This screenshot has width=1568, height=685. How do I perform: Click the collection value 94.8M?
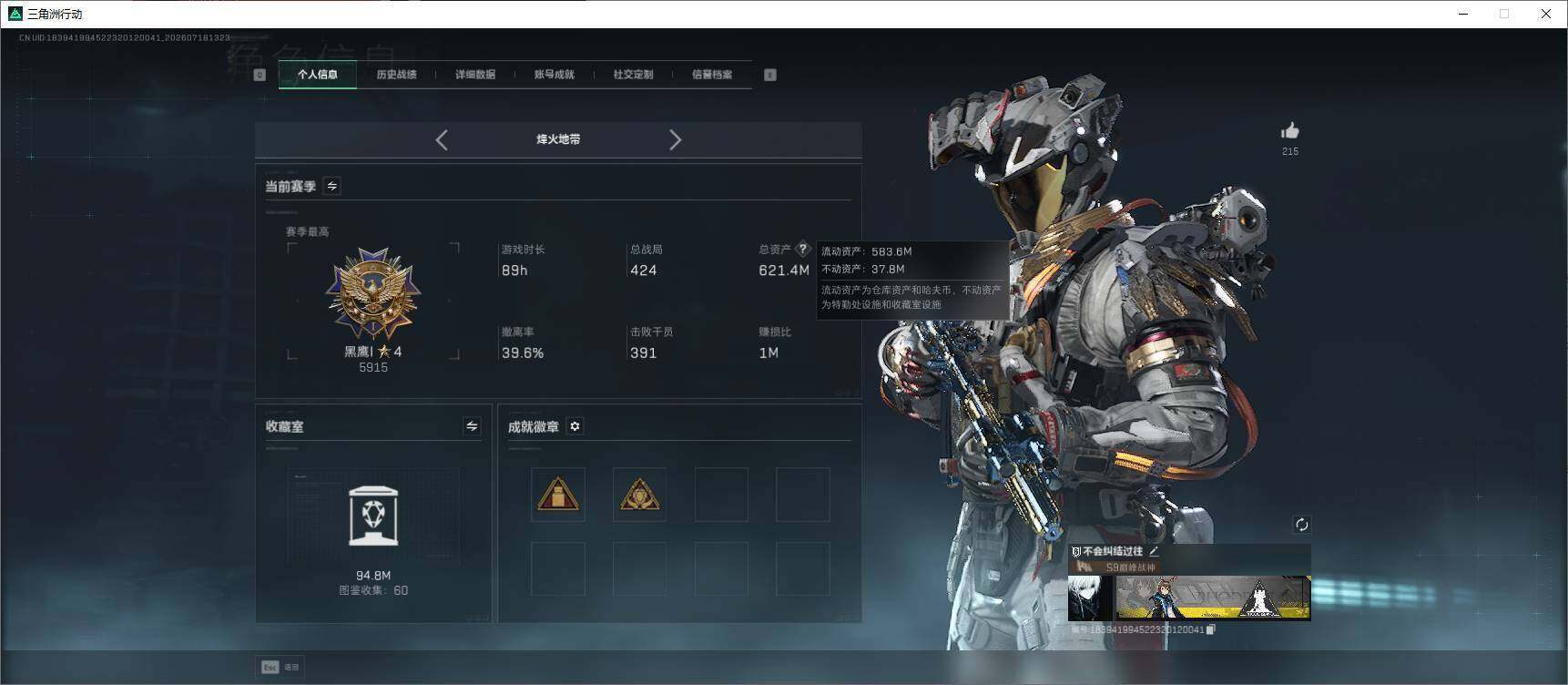click(373, 576)
